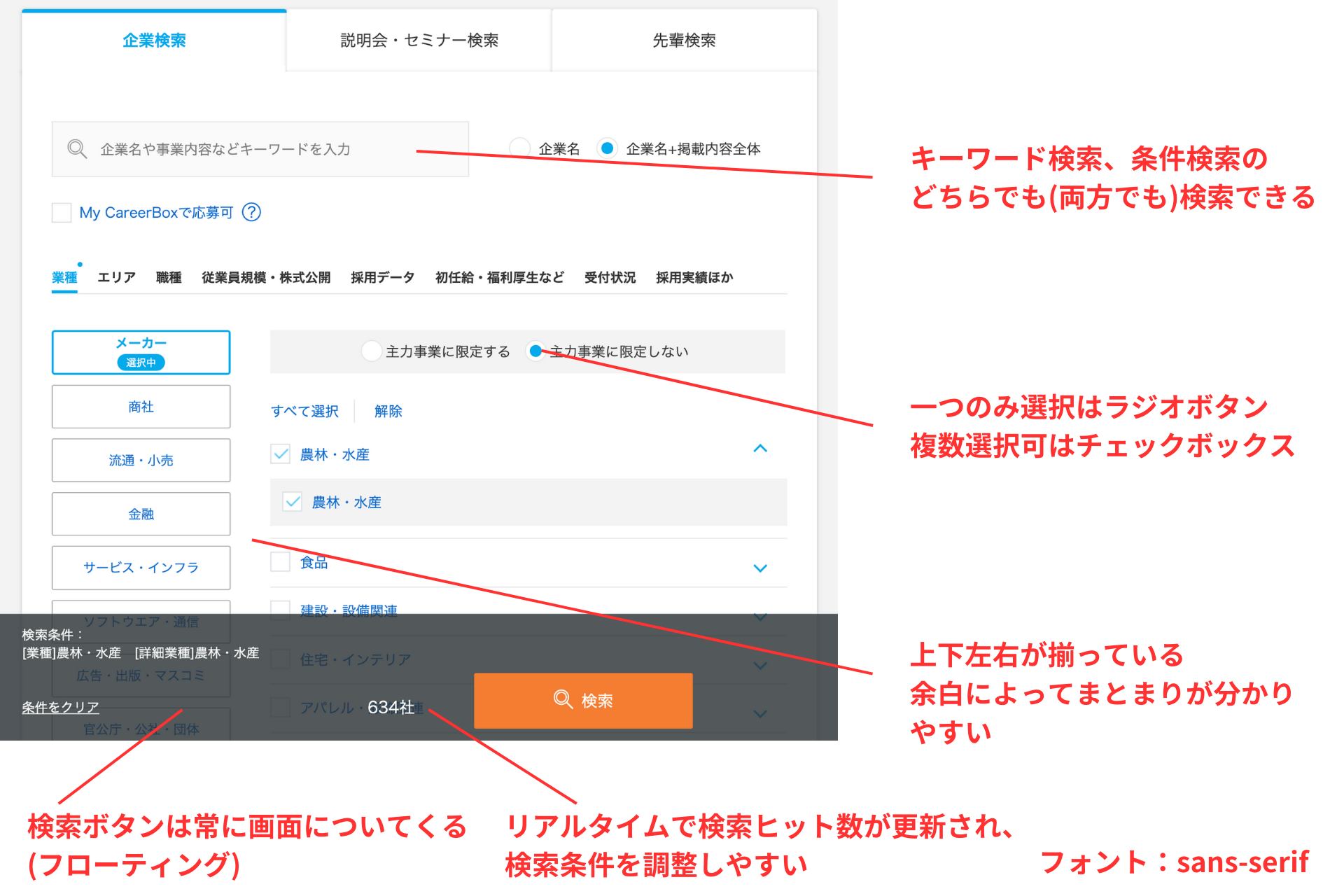
Task: Select the 企業名 radio button
Action: [x=520, y=148]
